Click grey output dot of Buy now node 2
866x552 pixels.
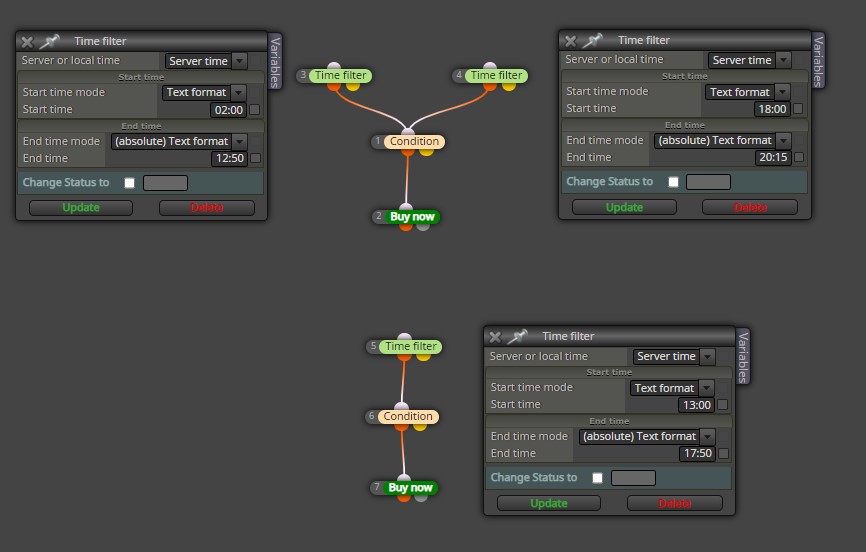click(x=423, y=227)
